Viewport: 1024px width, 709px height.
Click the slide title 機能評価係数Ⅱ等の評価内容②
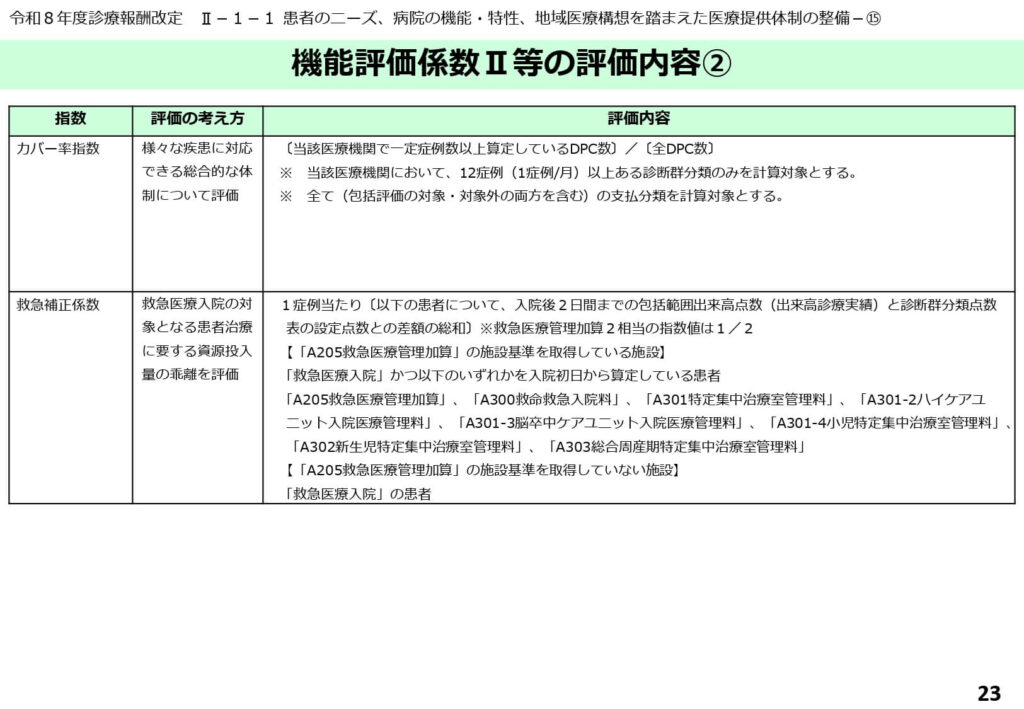coord(511,64)
